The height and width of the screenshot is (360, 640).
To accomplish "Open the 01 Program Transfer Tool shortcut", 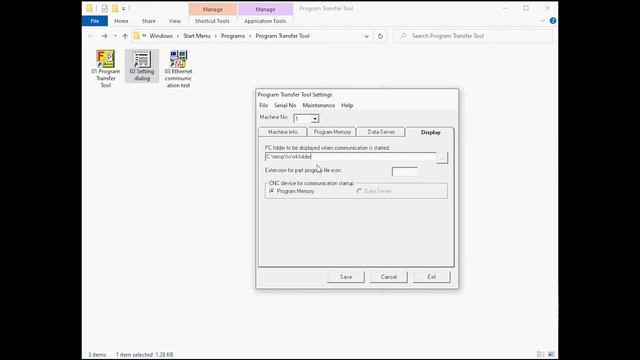I will pyautogui.click(x=106, y=69).
